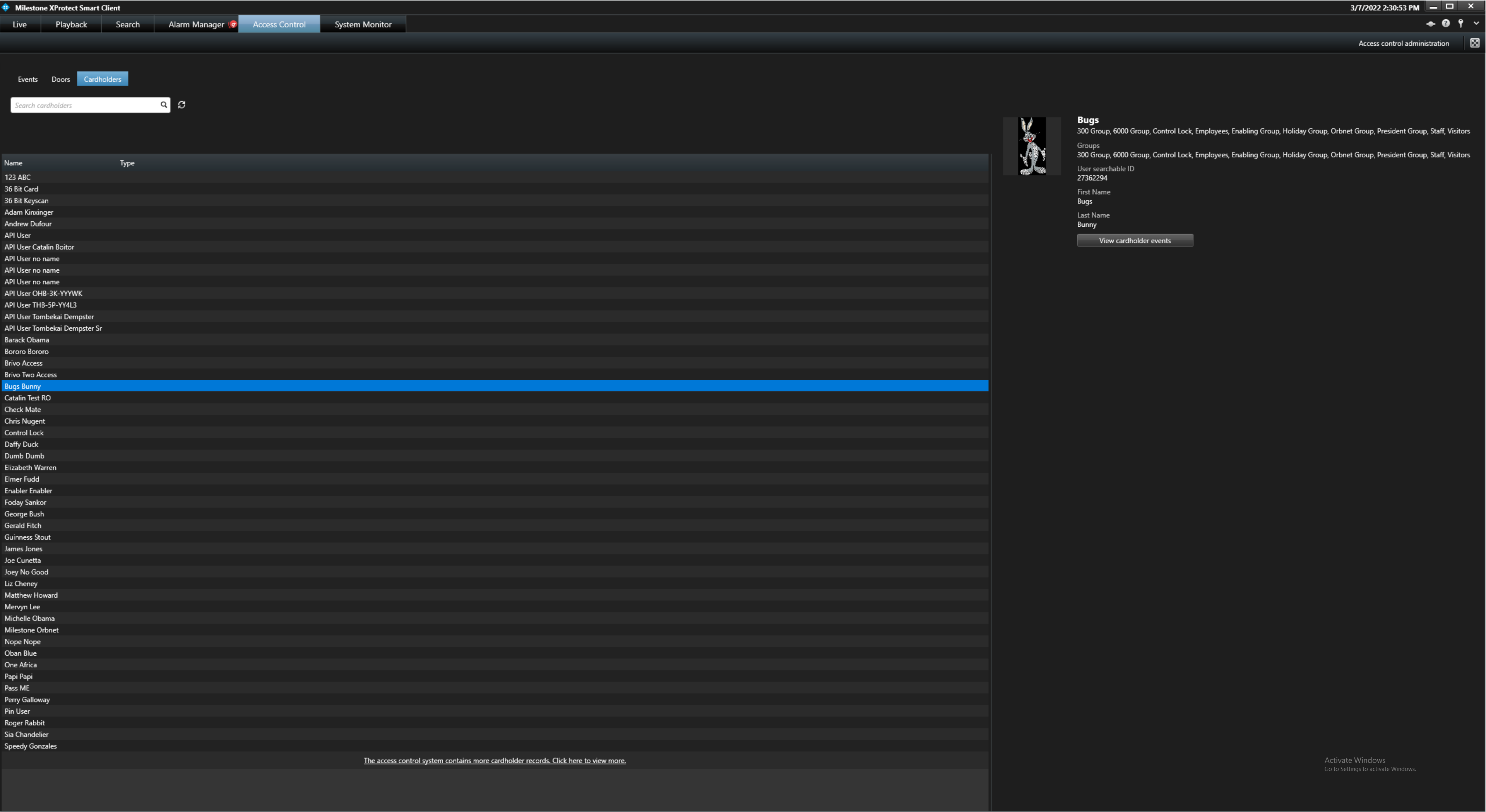Screen dimensions: 1486x812
Task: Select cardholder Chris Nugent
Action: [x=495, y=421]
